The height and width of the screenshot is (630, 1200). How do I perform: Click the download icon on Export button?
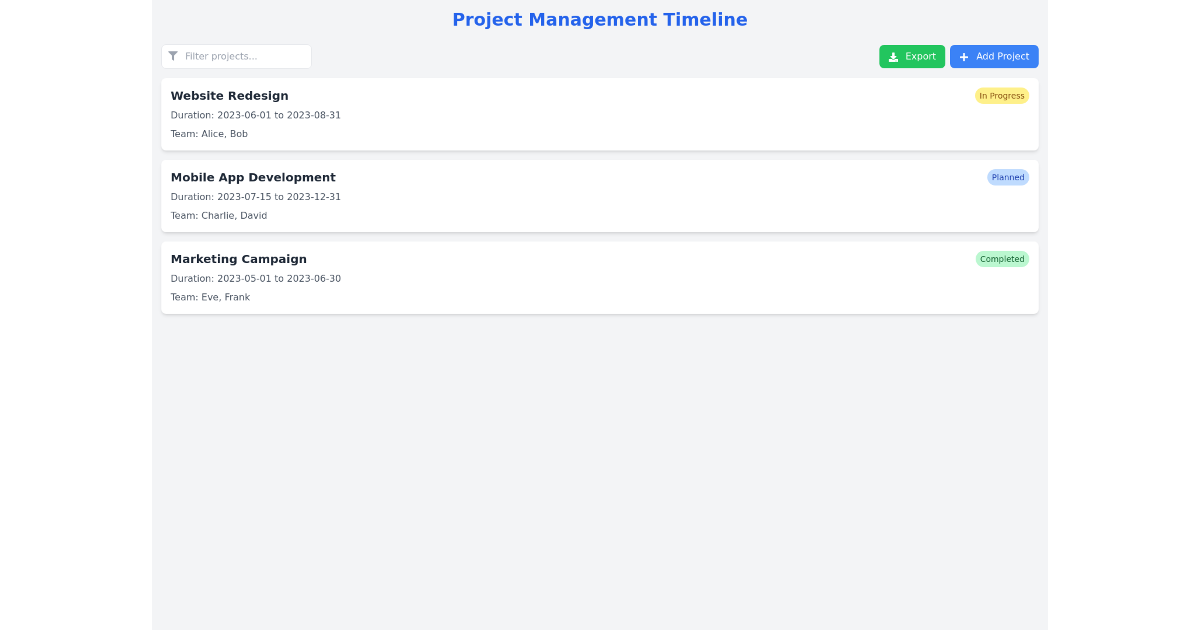[x=892, y=56]
